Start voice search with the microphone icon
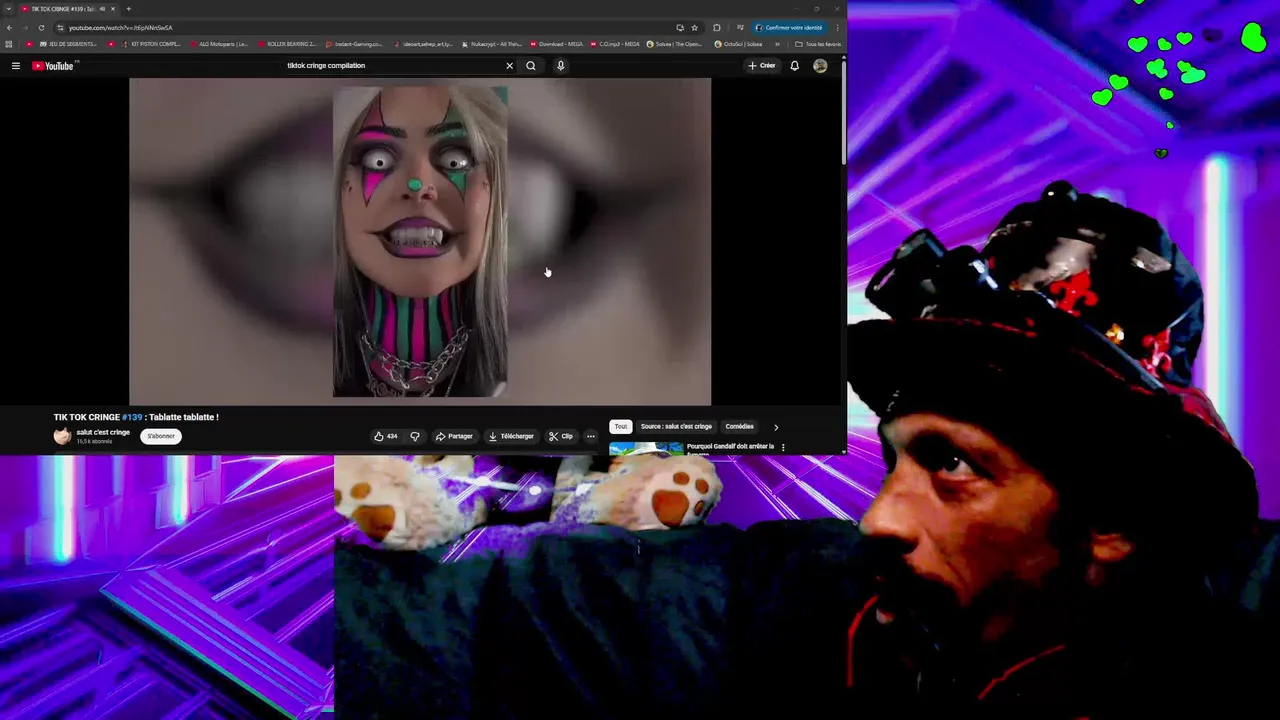This screenshot has width=1280, height=720. (x=561, y=66)
